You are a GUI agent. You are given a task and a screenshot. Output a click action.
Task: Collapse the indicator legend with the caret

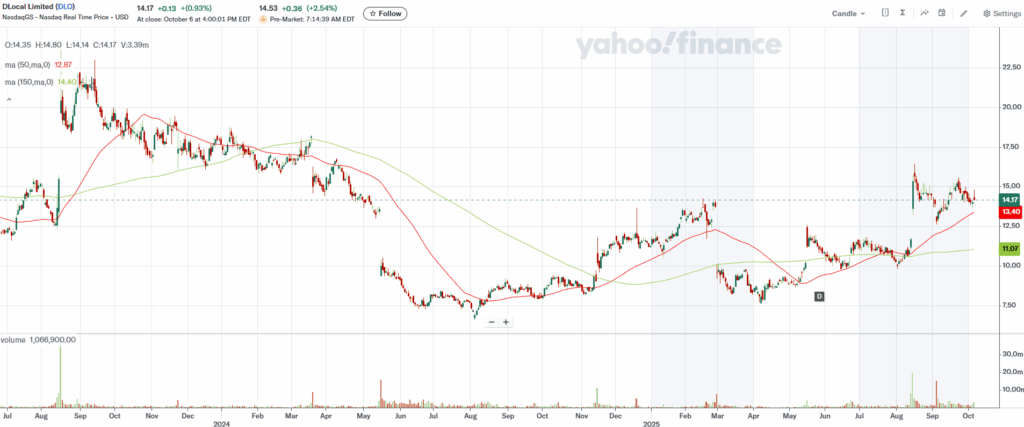tap(9, 100)
